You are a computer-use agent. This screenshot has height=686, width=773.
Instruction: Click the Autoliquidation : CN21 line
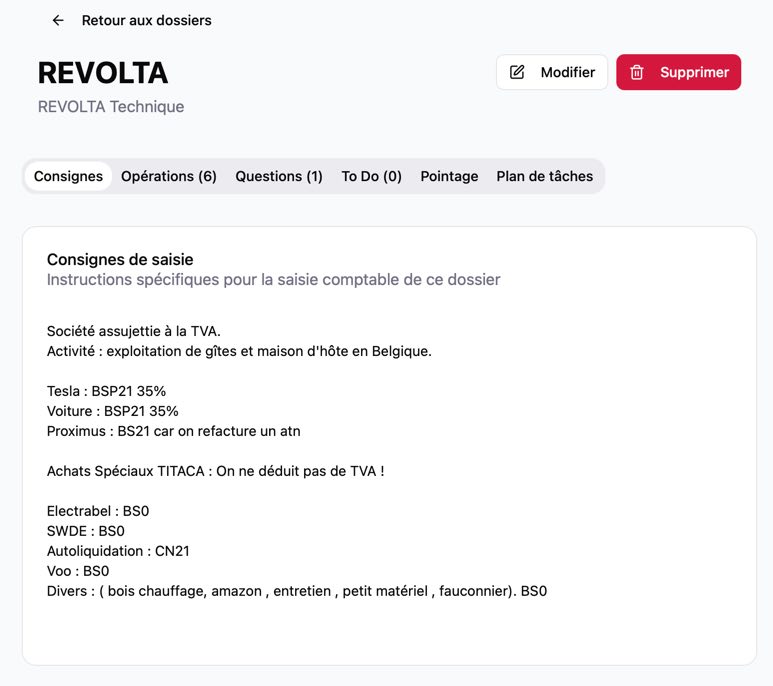118,551
